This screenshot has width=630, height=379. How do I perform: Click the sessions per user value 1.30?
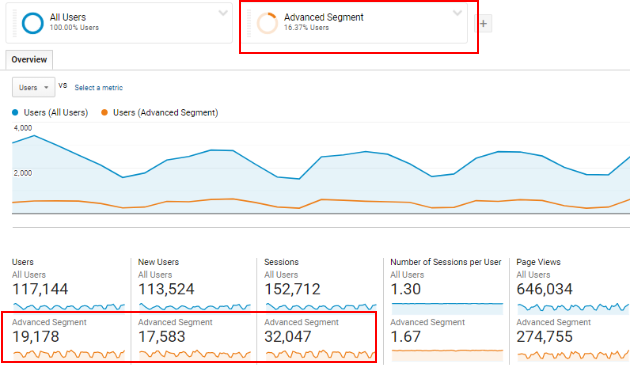tap(405, 289)
